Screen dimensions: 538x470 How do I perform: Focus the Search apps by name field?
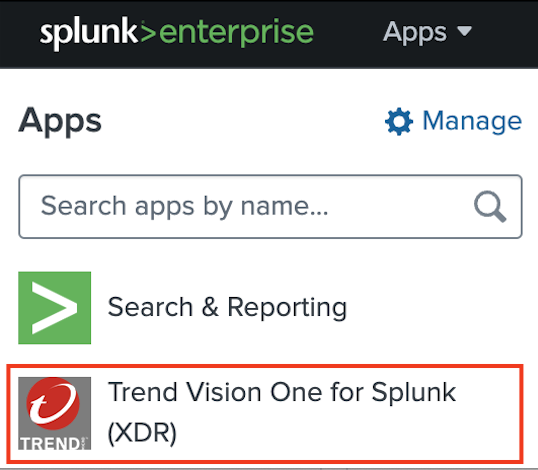point(270,207)
